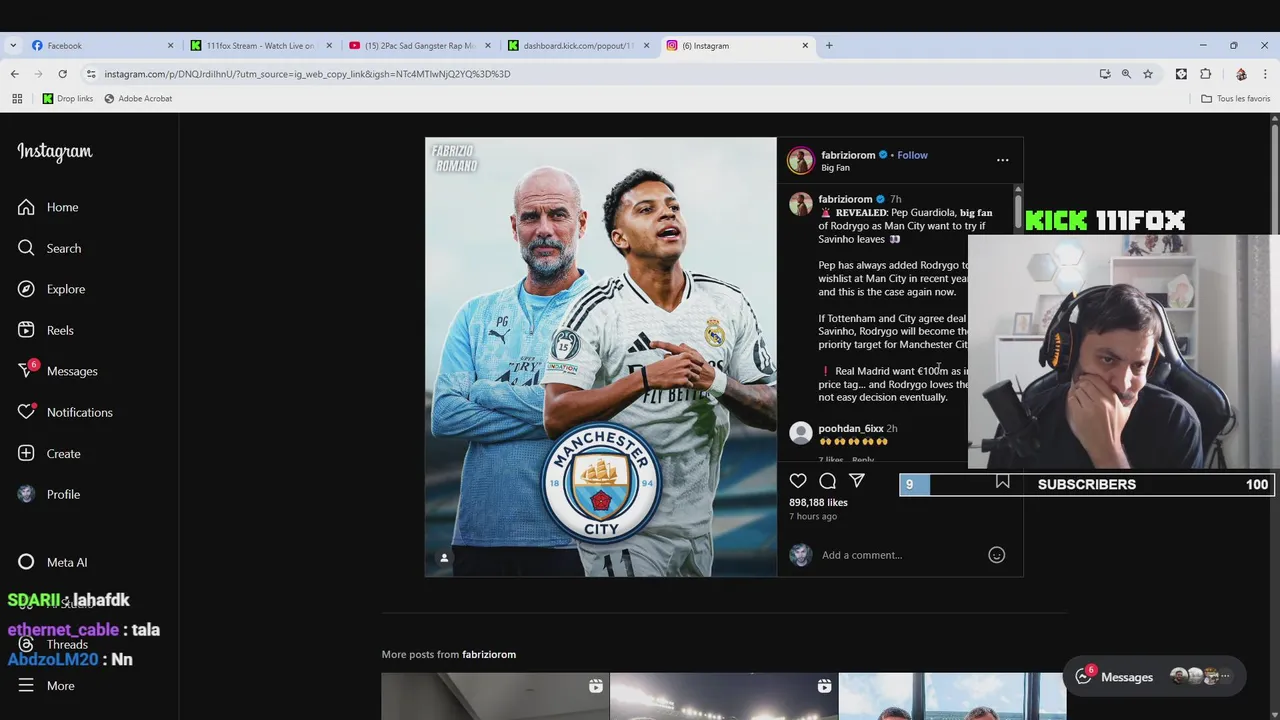The width and height of the screenshot is (1280, 720).
Task: Open the second thumbnail under More posts
Action: [724, 696]
